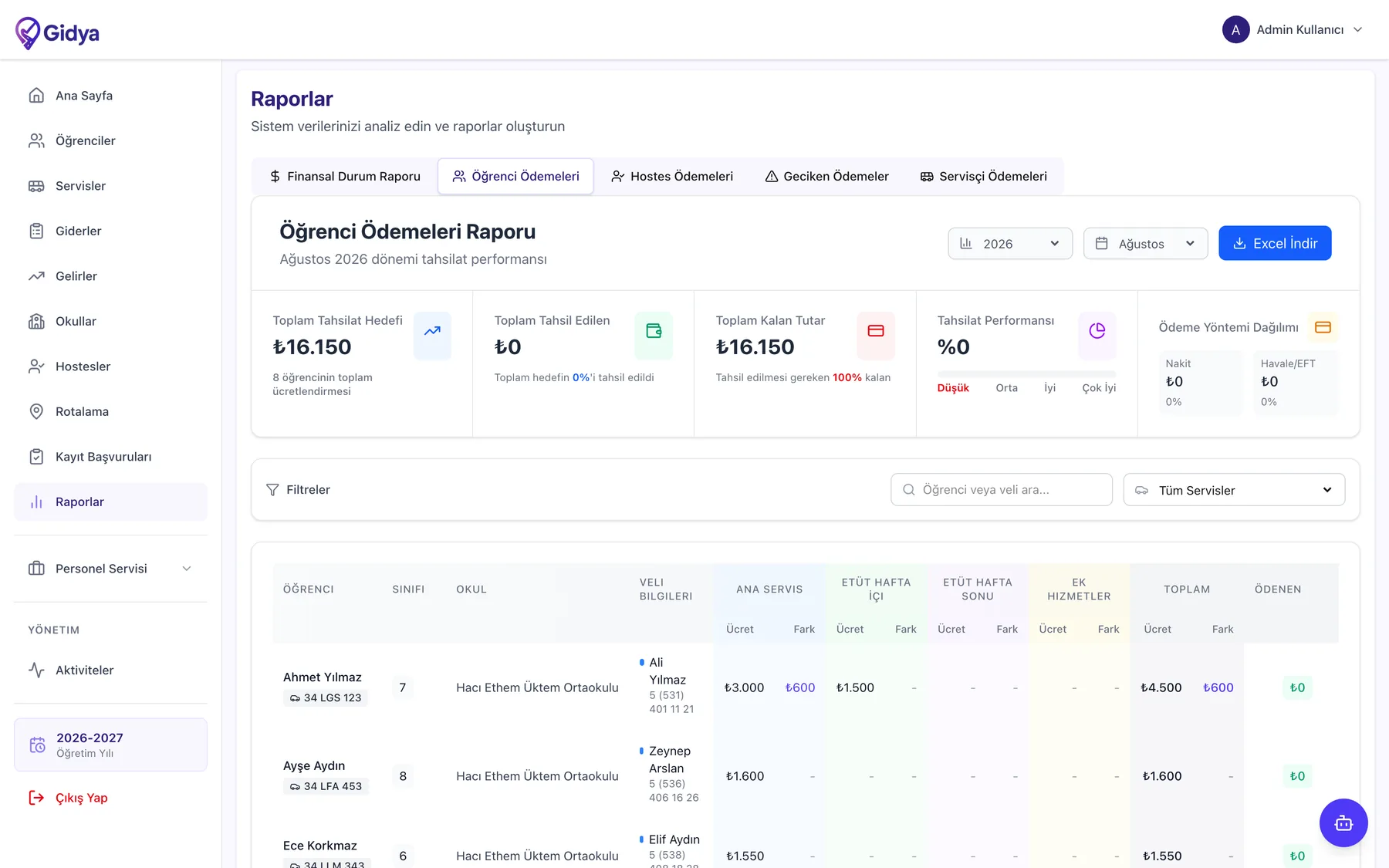Select Raporlar in the sidebar

click(110, 502)
